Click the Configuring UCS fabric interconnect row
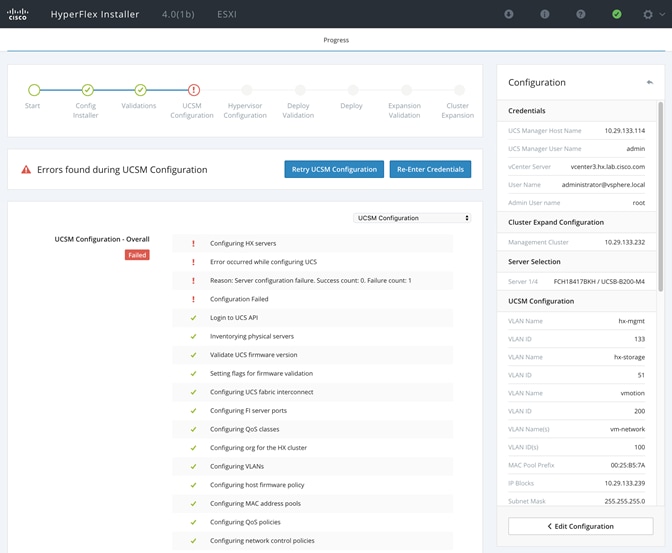Viewport: 672px width, 553px height. [x=312, y=392]
